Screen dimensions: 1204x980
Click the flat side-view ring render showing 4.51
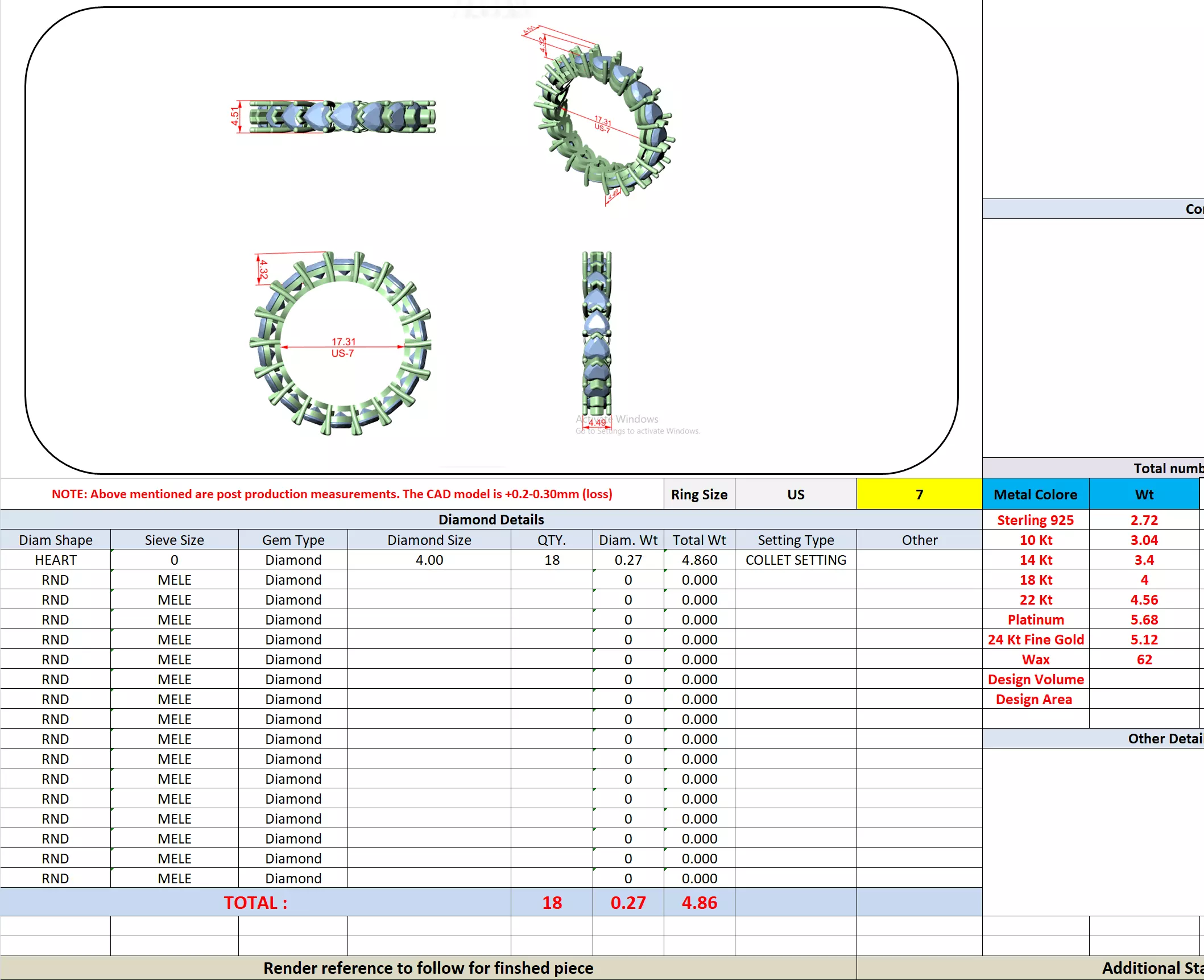[x=341, y=117]
